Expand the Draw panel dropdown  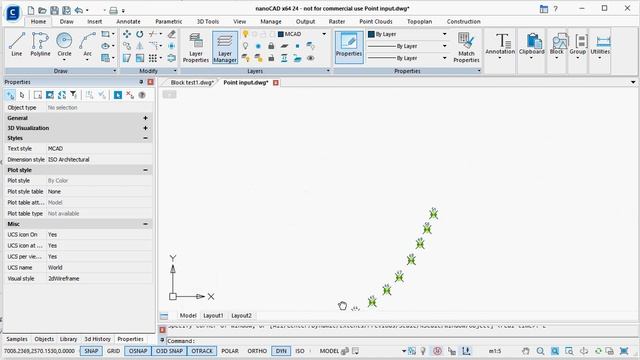pyautogui.click(x=114, y=71)
